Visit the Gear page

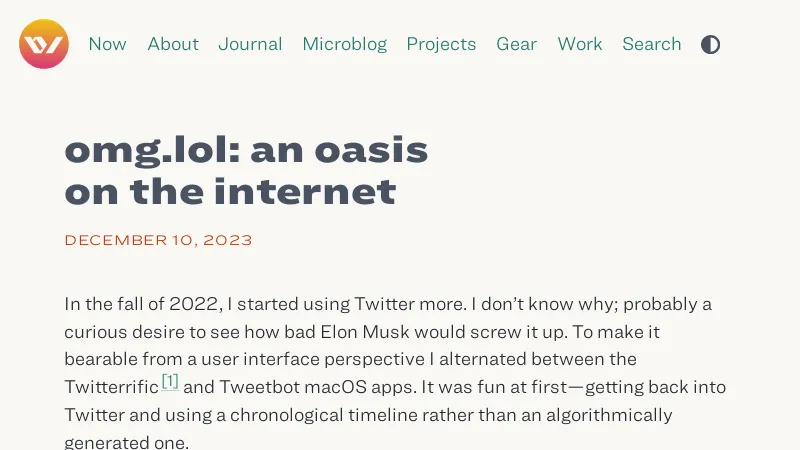pyautogui.click(x=517, y=44)
